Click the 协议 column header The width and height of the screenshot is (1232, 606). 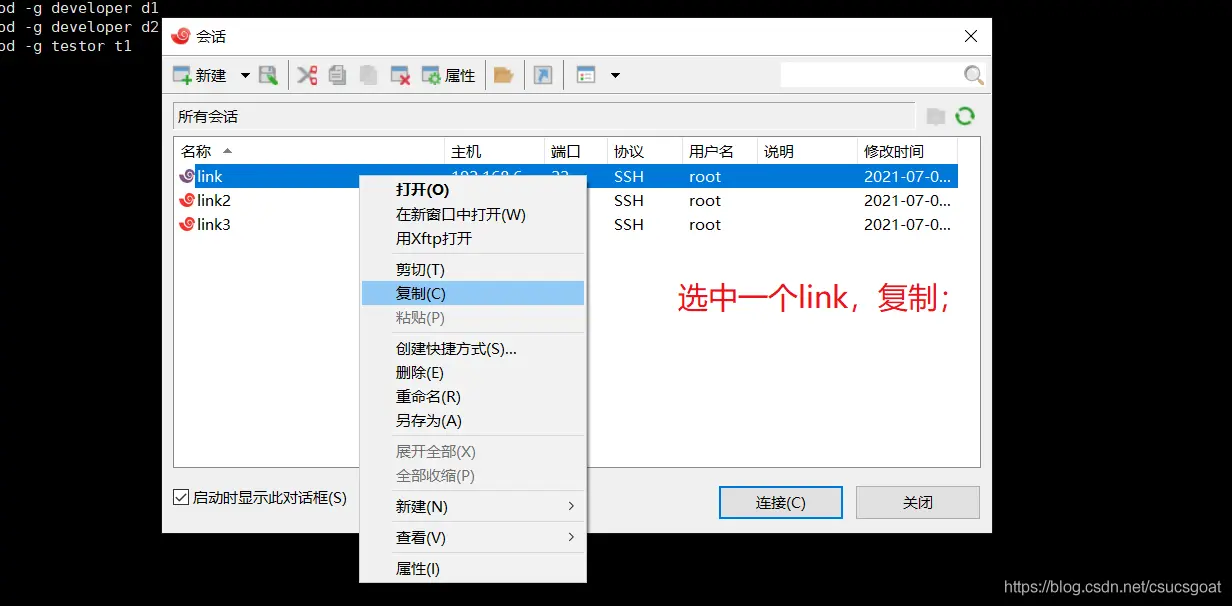[644, 151]
